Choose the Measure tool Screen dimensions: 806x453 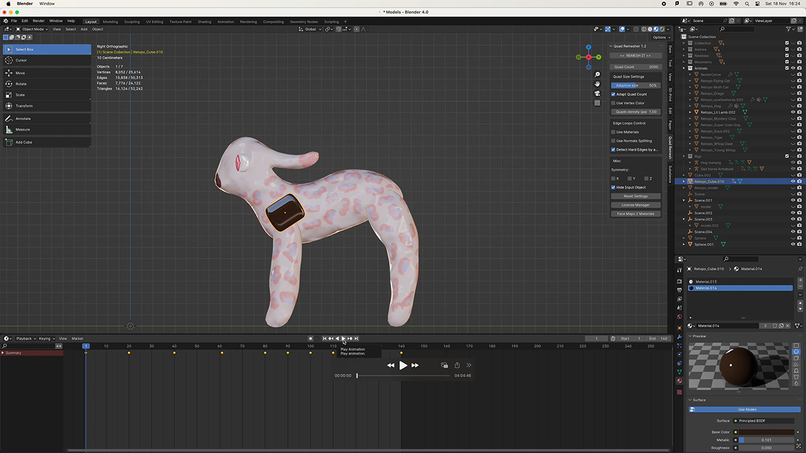tap(20, 129)
